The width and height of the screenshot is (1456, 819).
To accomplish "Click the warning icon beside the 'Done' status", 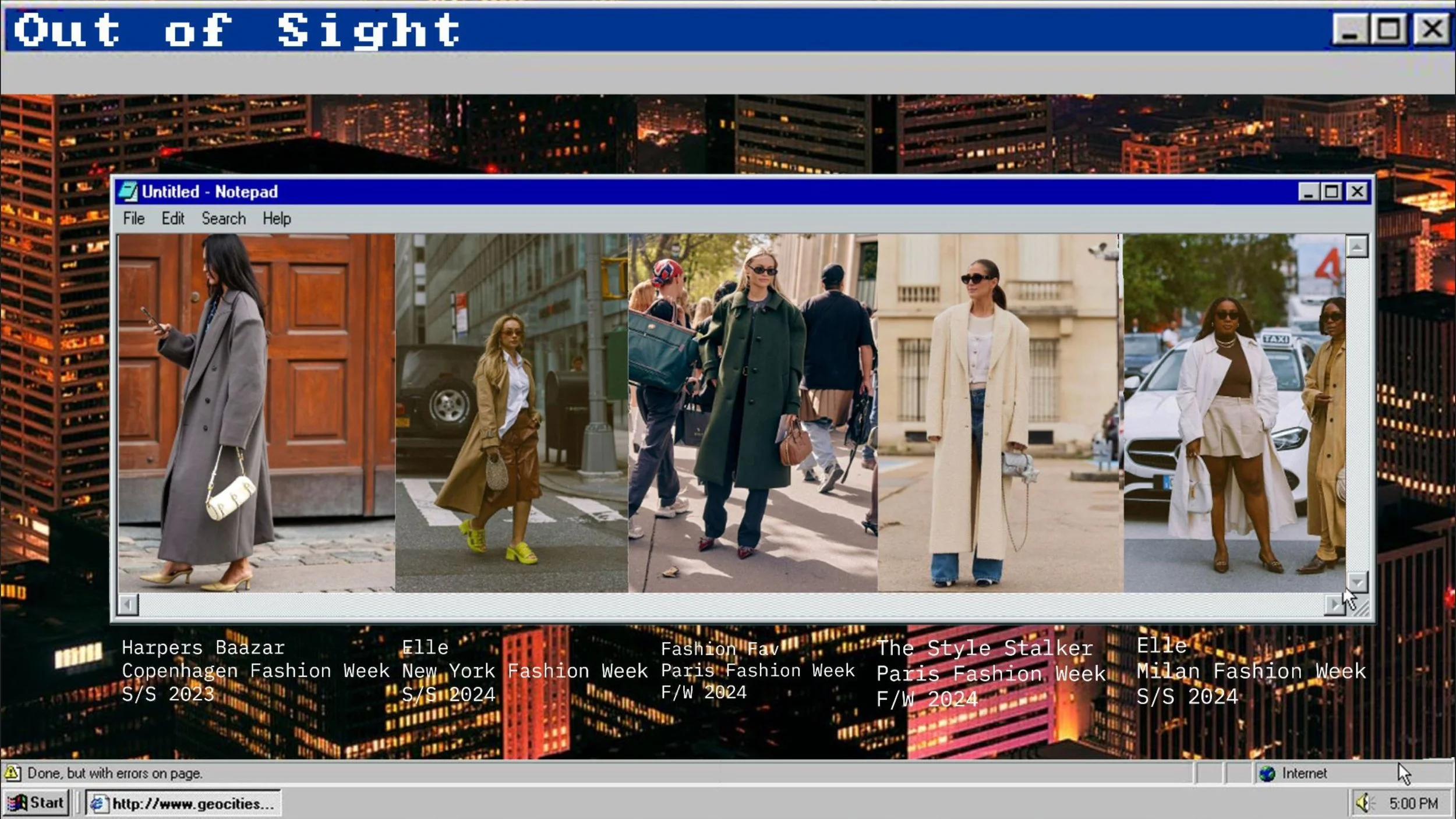I will click(x=12, y=773).
